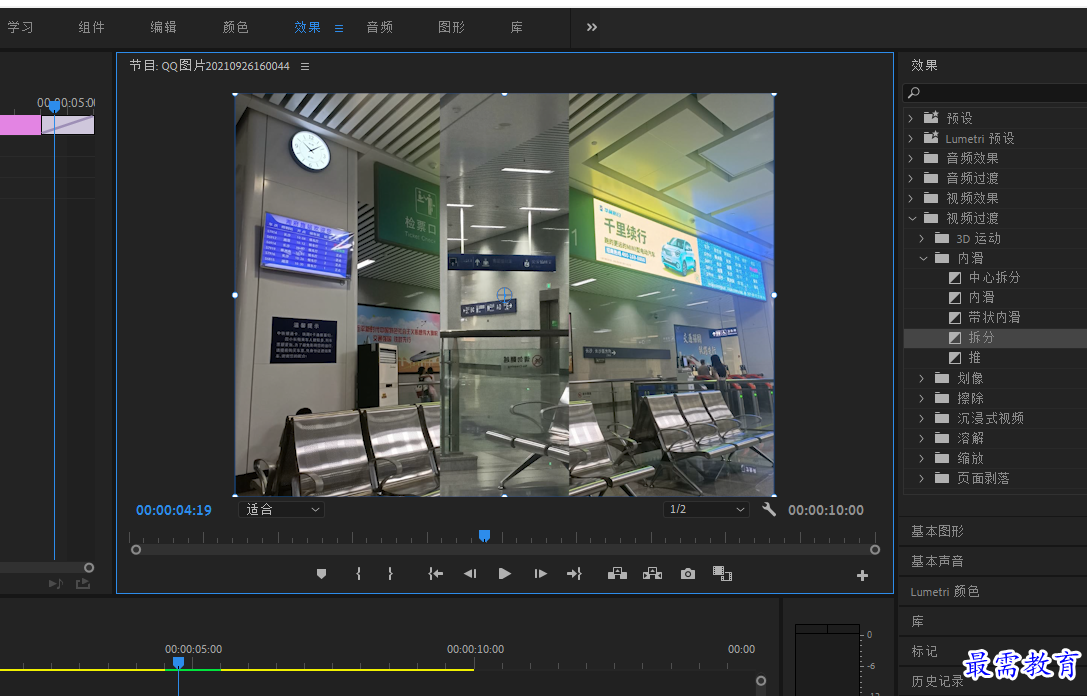Go to In point button
Image resolution: width=1087 pixels, height=696 pixels.
[x=435, y=574]
